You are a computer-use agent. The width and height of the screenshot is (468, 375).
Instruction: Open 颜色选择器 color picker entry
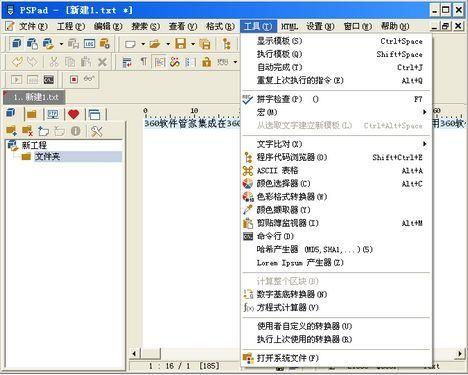(336, 184)
